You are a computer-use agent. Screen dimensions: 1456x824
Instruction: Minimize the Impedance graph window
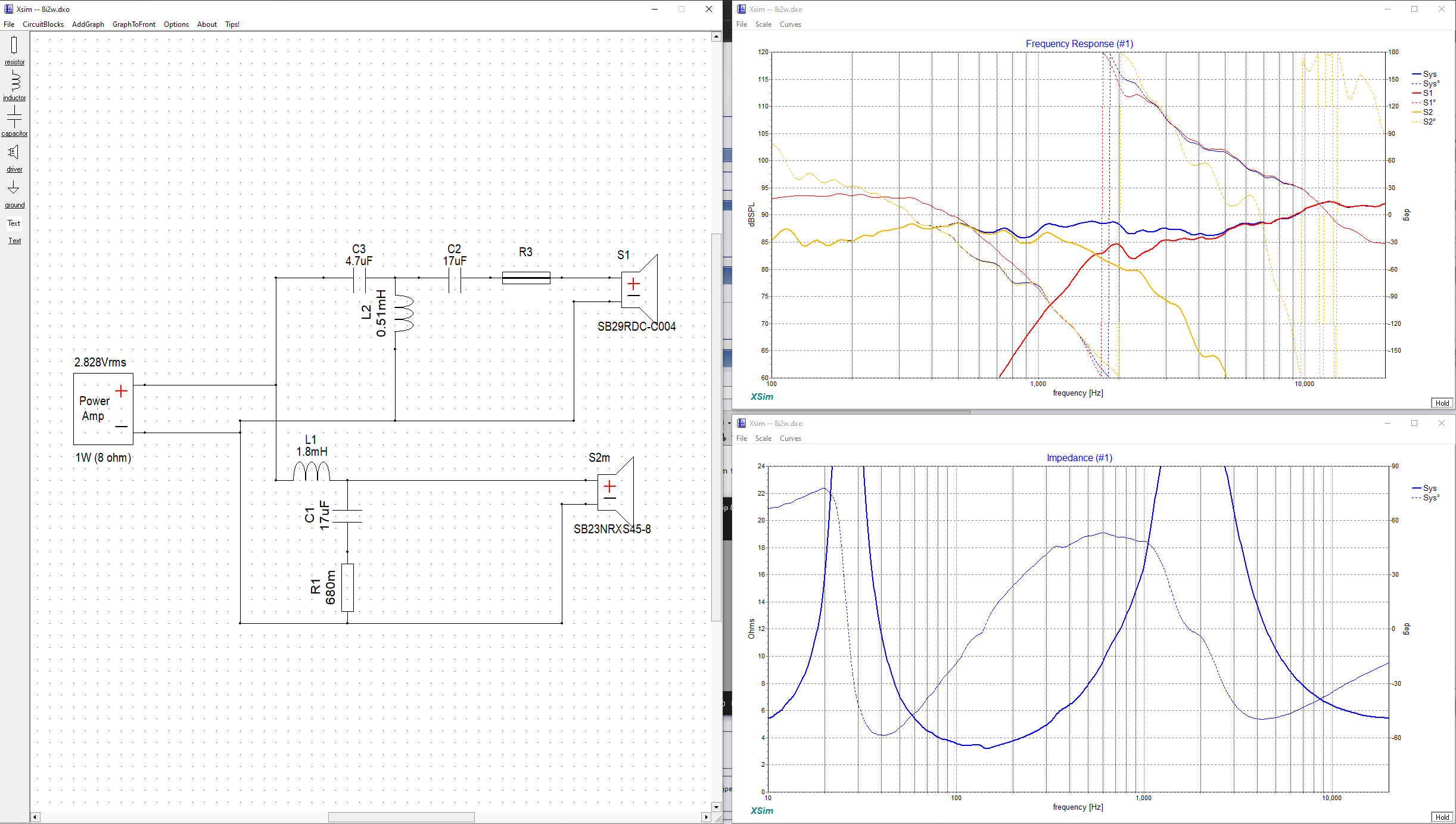tap(1387, 423)
